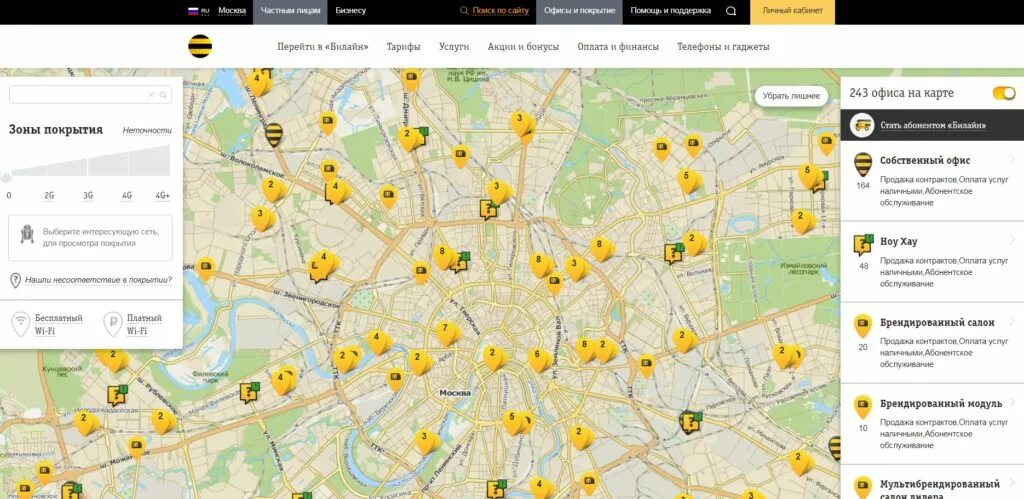Click cluster marker 7 near Tverskaya street
Image resolution: width=1024 pixels, height=499 pixels.
point(447,333)
